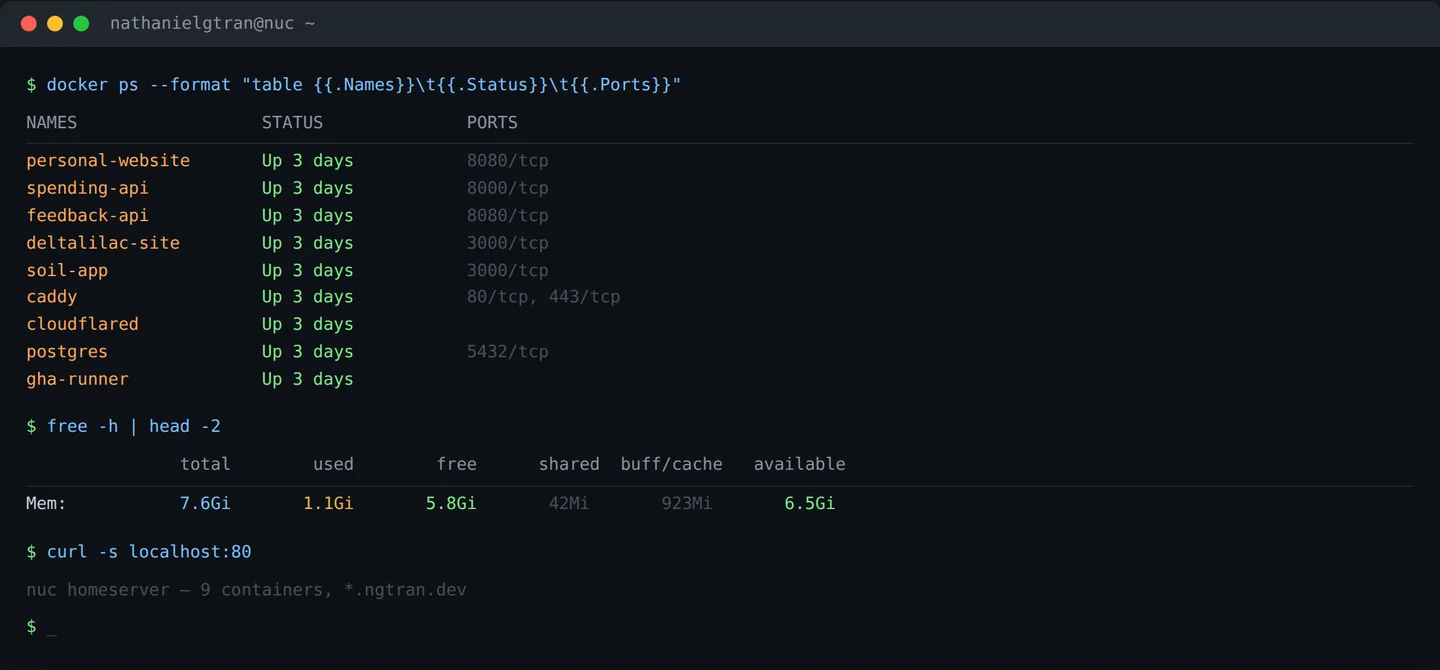Click the 42Mi shared memory value
The image size is (1440, 670).
(x=569, y=503)
